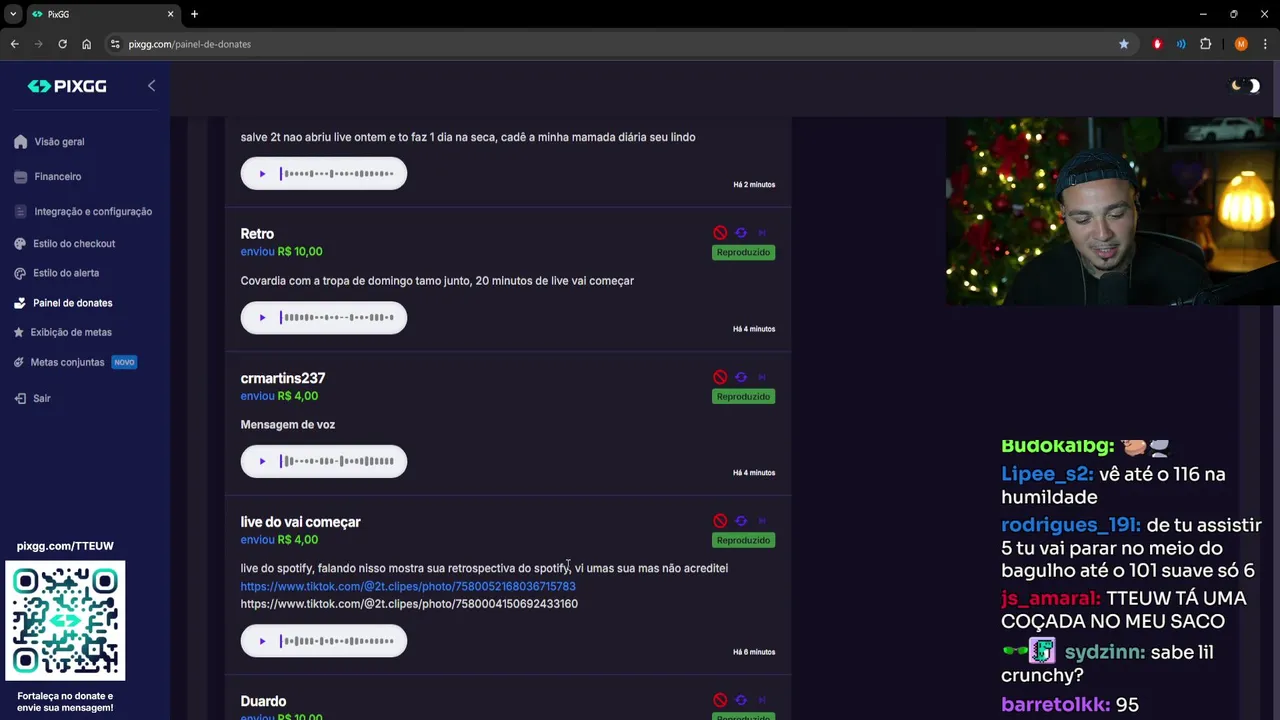
Task: Toggle the dark/light theme switch
Action: coord(1245,86)
